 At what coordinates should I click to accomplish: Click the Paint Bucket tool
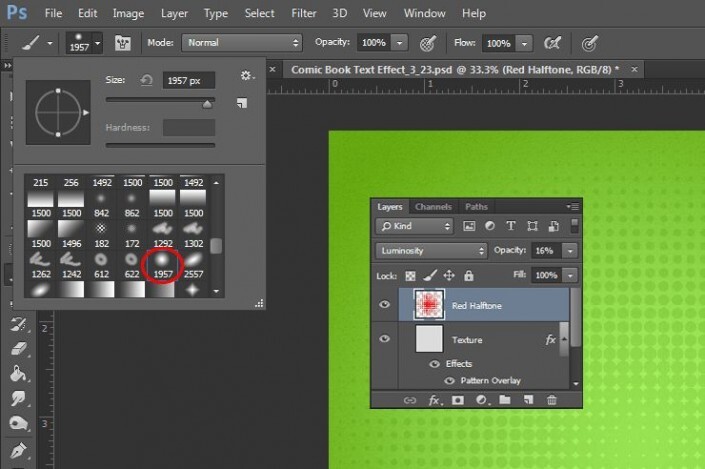(16, 373)
